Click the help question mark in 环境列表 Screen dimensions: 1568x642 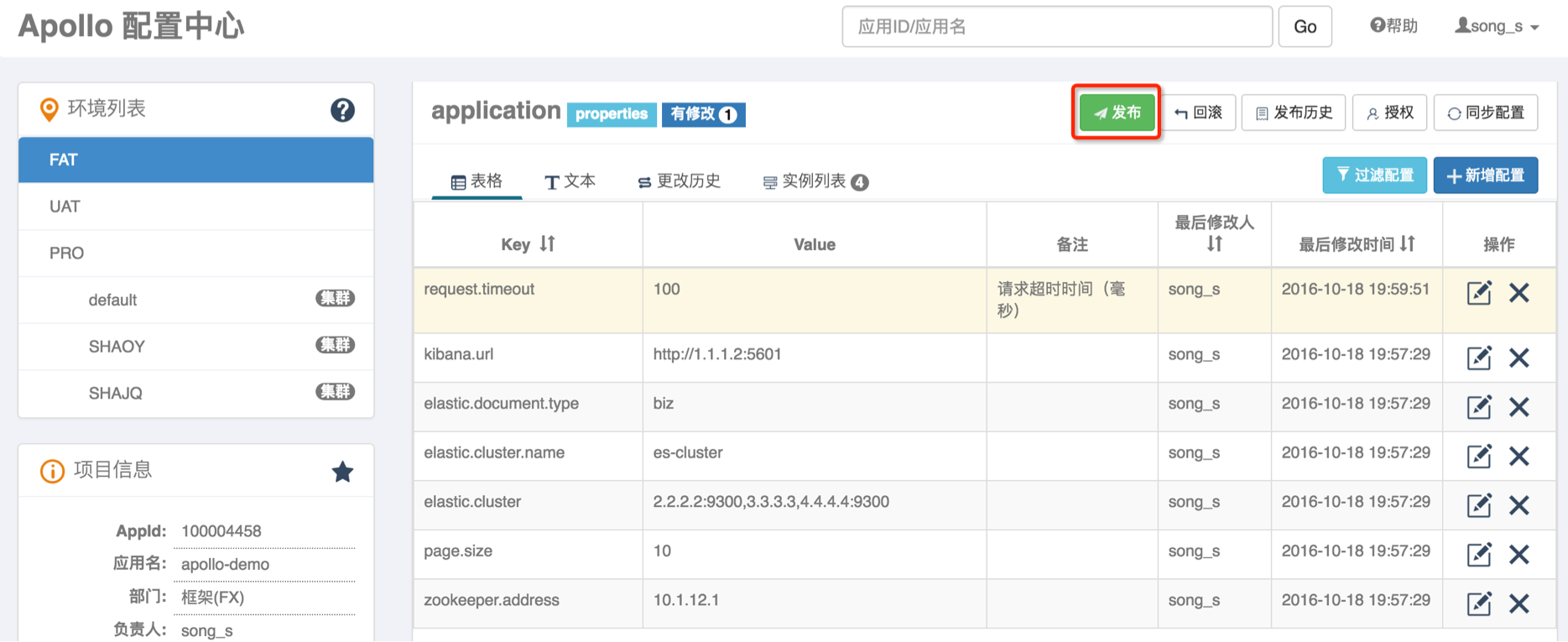pyautogui.click(x=342, y=110)
